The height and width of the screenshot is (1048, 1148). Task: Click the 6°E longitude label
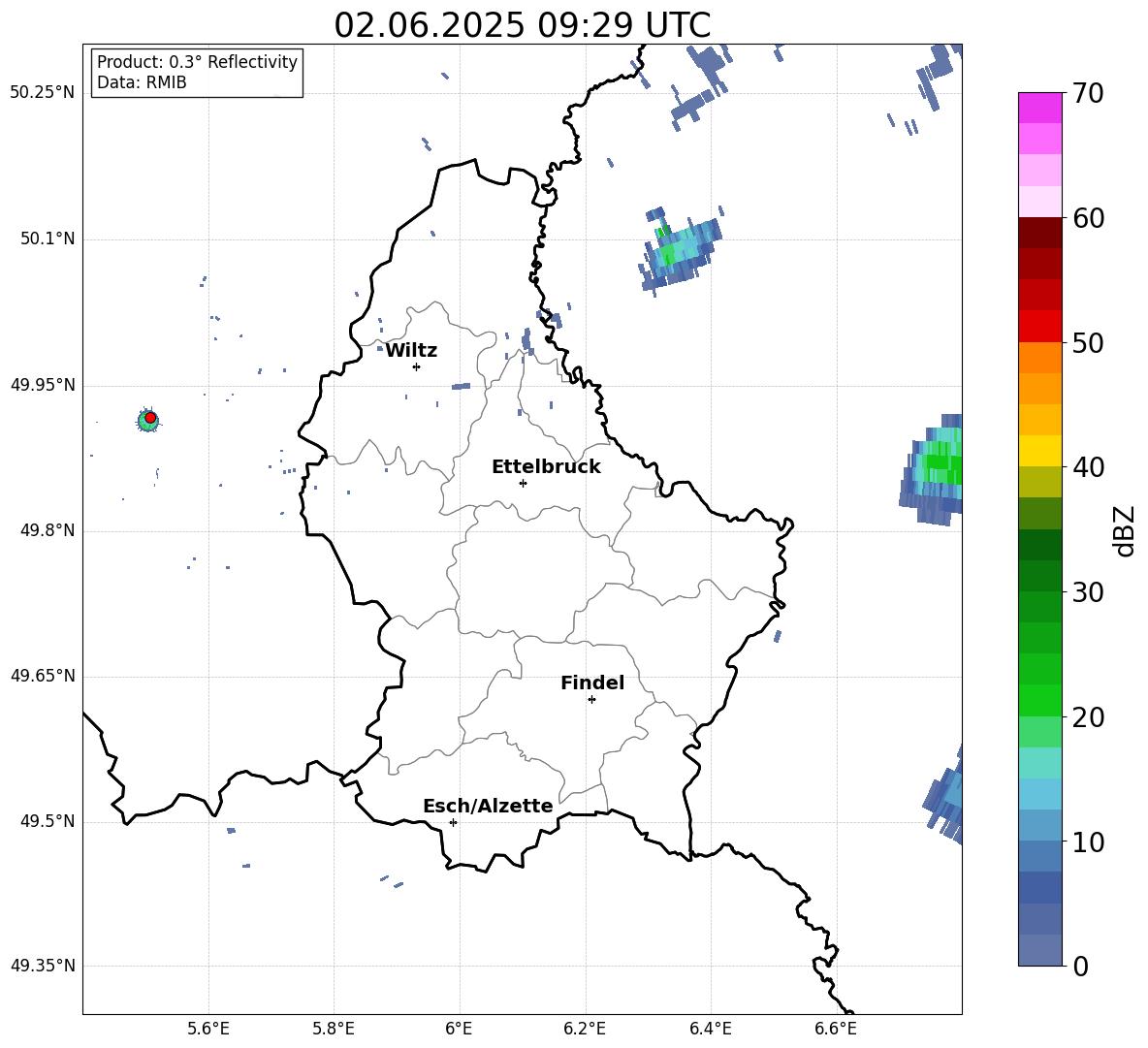(459, 1029)
